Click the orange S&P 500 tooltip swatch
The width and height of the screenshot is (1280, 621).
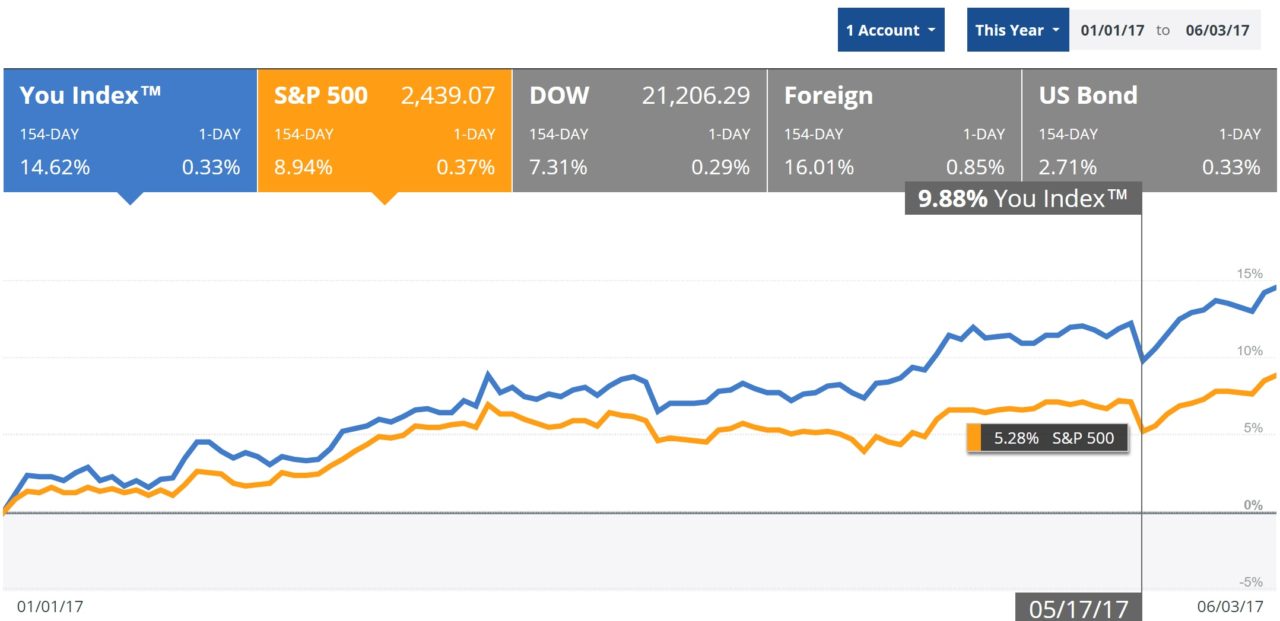coord(973,438)
